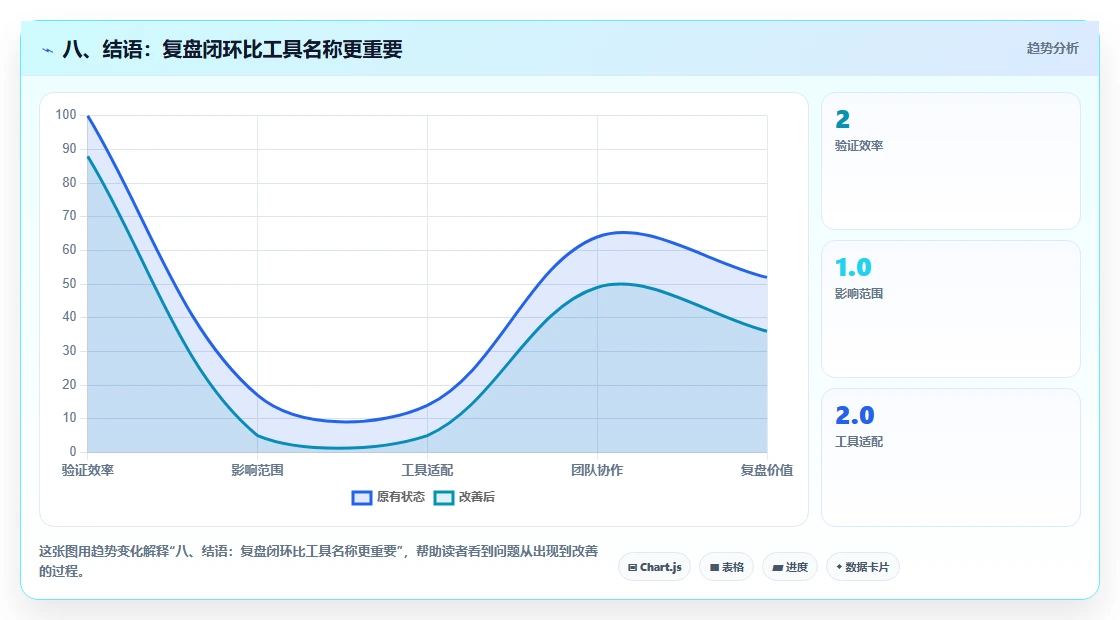
Task: Click the value 2 in the 验证效率 card
Action: coord(843,119)
